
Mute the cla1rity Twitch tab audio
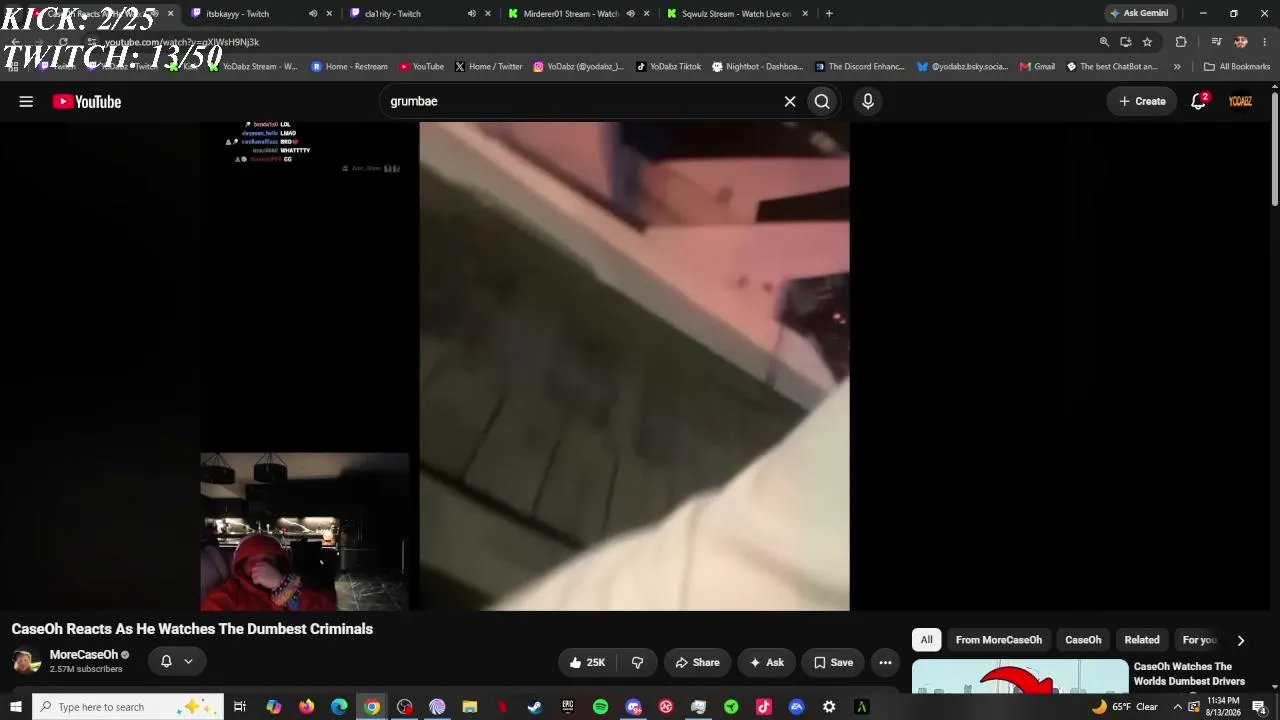click(x=472, y=14)
